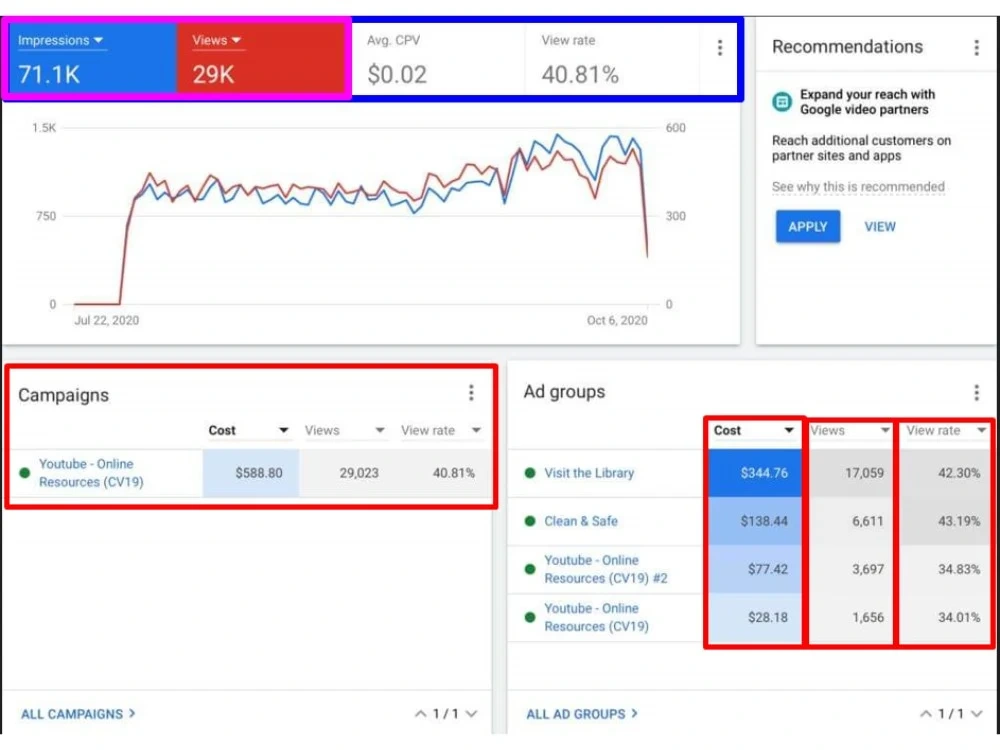The image size is (1000, 750).
Task: Click the APPLY recommendation button
Action: tap(807, 226)
